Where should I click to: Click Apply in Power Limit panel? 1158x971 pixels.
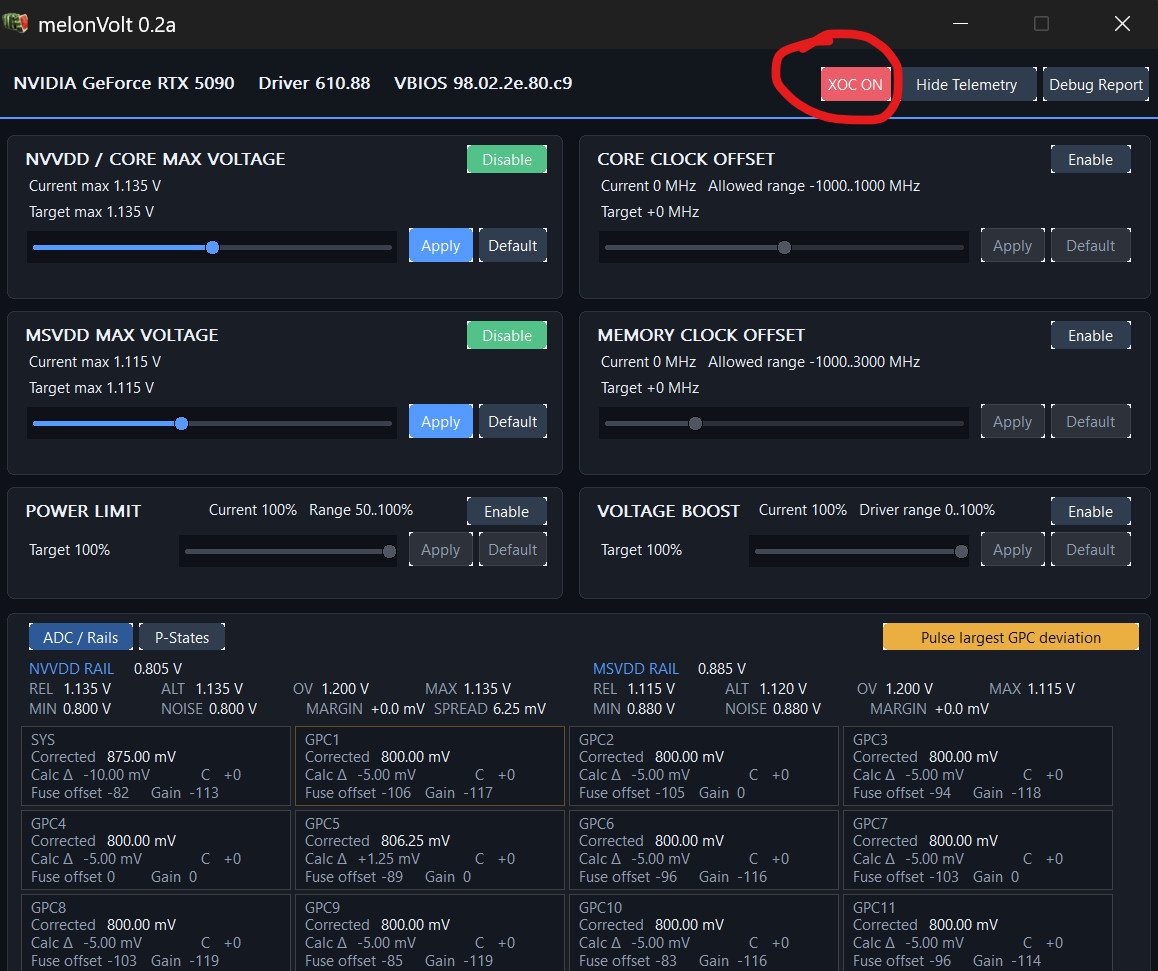coord(441,549)
